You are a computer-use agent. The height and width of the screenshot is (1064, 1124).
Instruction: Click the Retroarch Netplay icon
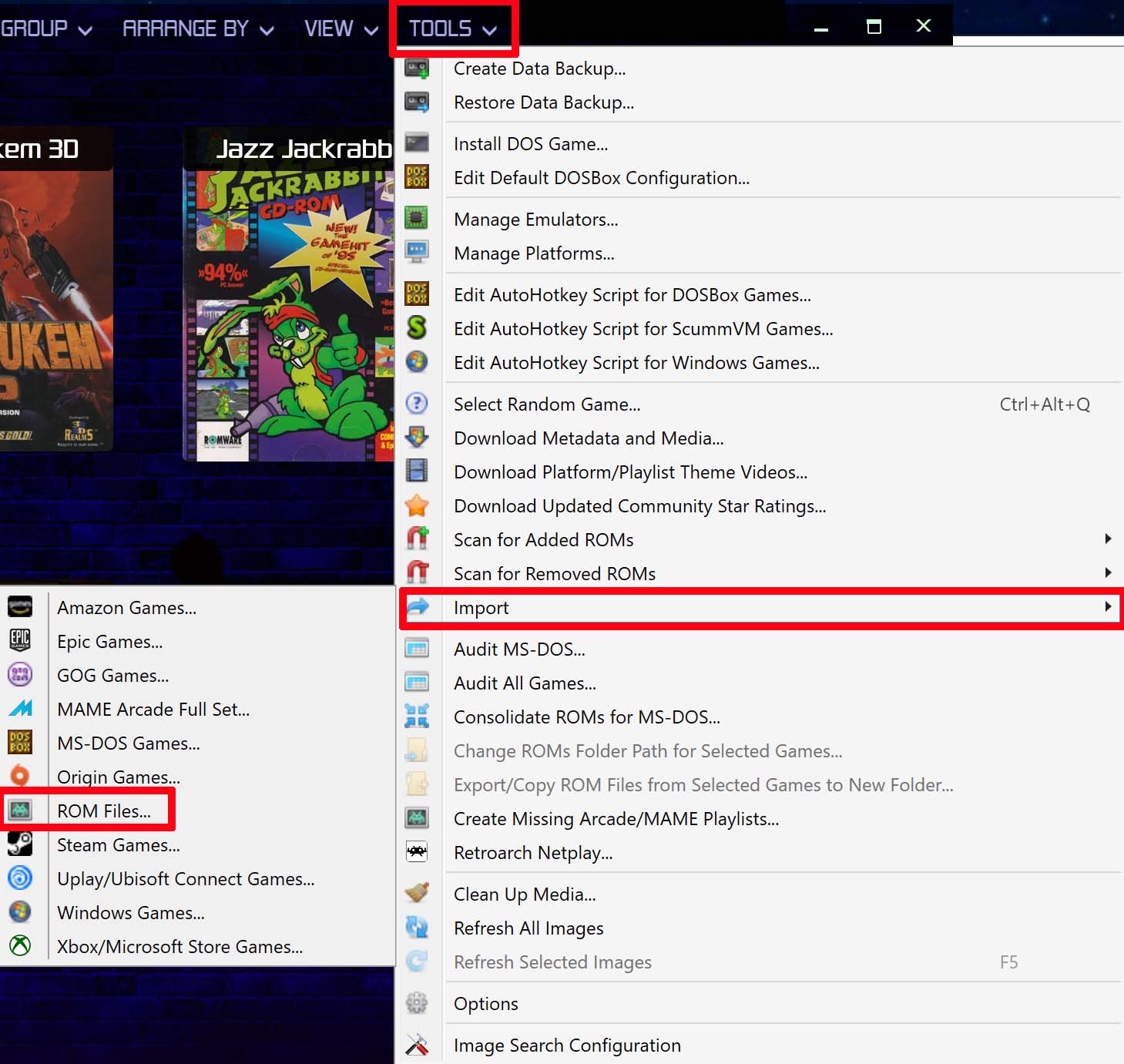pos(417,851)
